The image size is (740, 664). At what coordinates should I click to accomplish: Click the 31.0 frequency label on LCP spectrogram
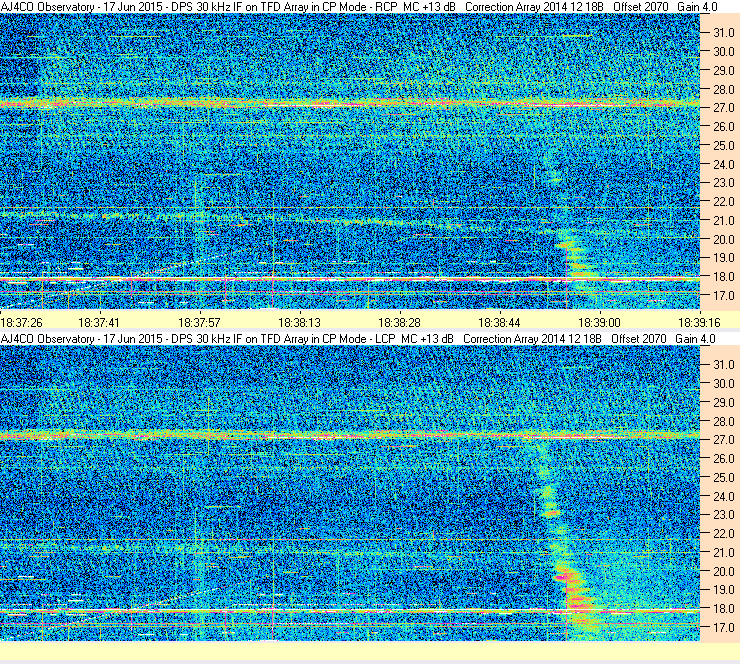(723, 365)
